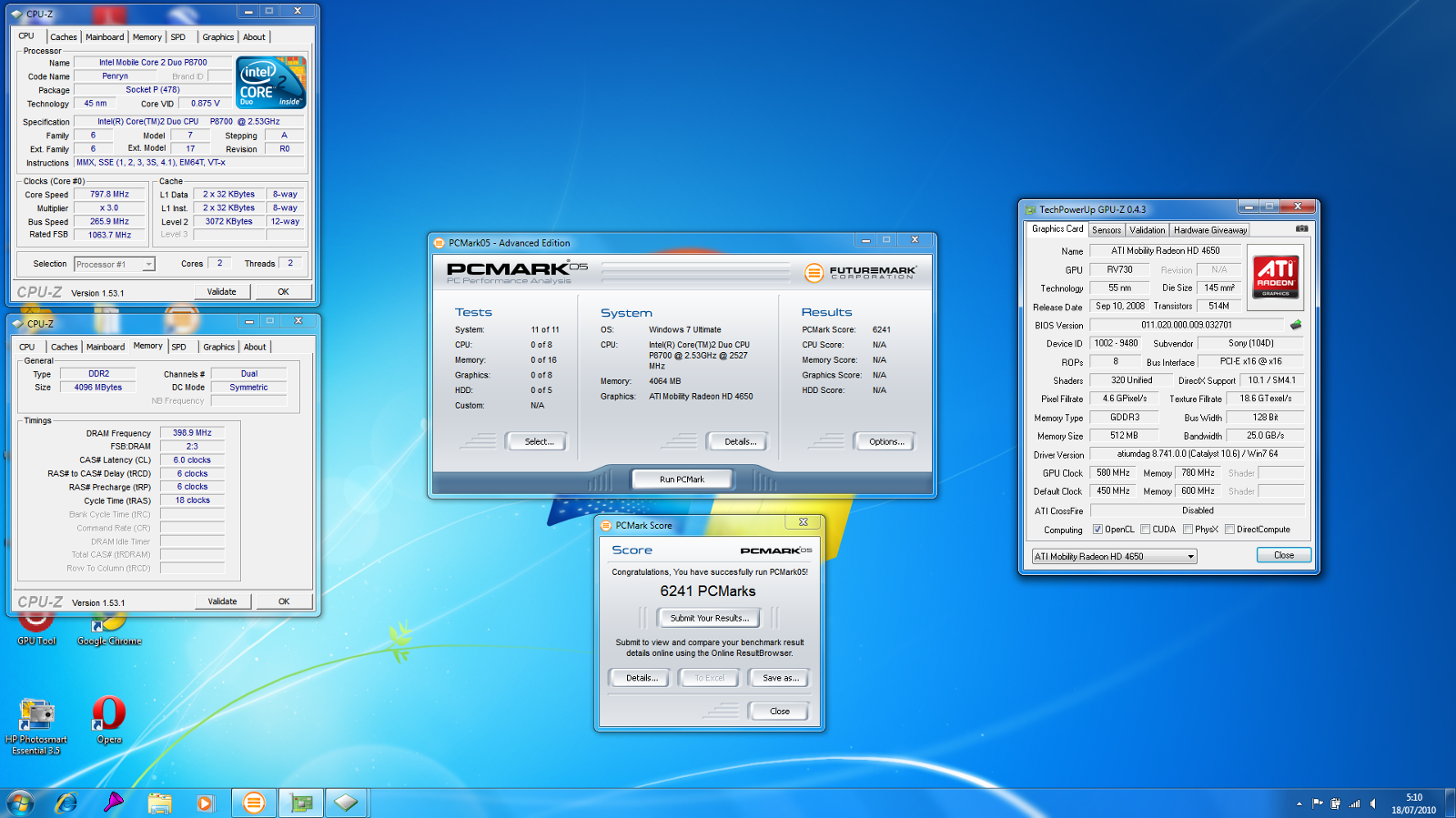The width and height of the screenshot is (1456, 818).
Task: Click Details... in the PCMark Score dialog
Action: (x=641, y=678)
